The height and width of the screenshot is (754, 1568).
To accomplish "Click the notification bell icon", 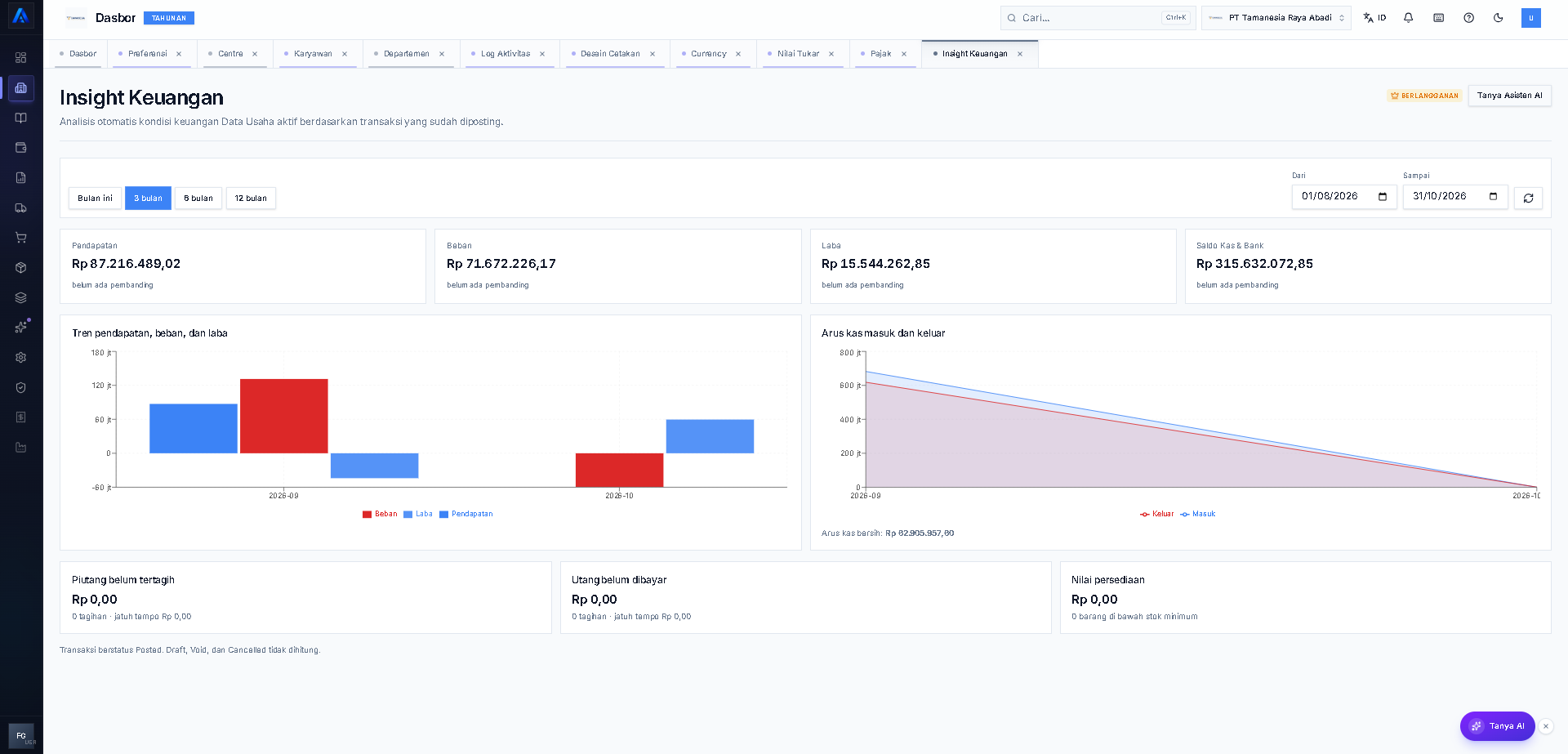I will 1409,17.
